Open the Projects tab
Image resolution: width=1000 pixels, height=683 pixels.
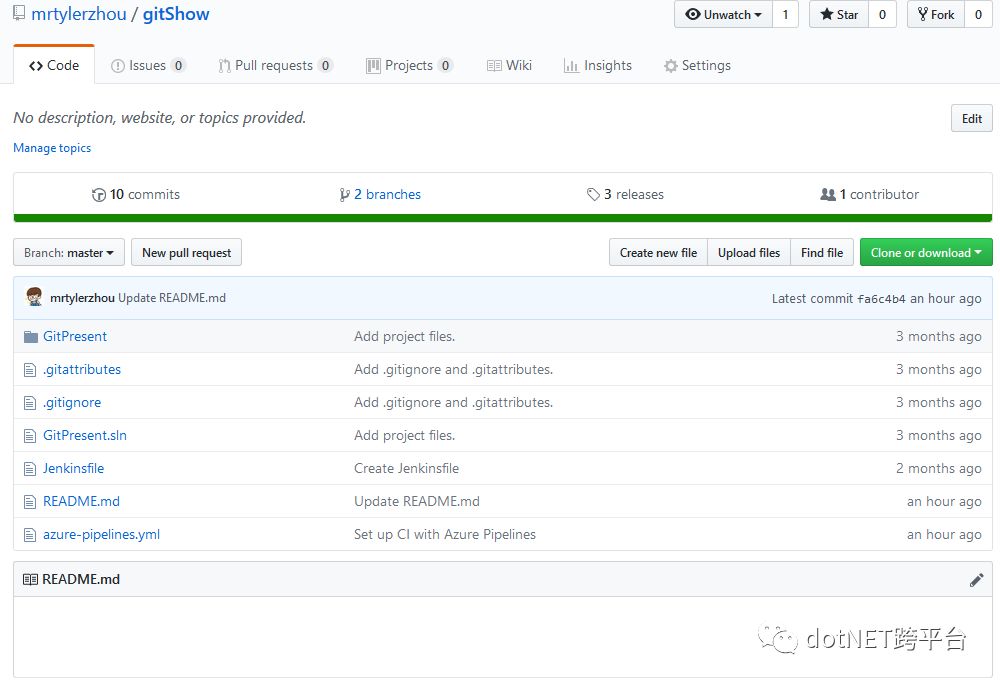click(x=409, y=65)
